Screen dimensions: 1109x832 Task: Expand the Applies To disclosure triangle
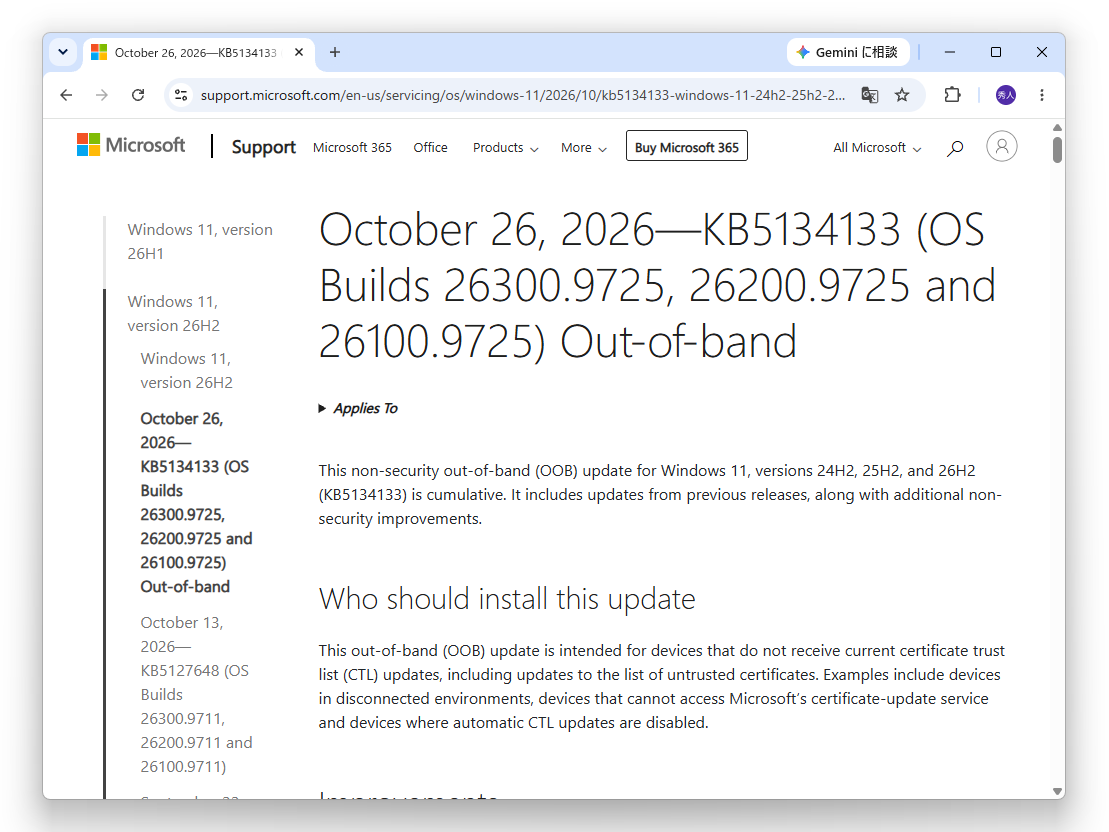322,408
